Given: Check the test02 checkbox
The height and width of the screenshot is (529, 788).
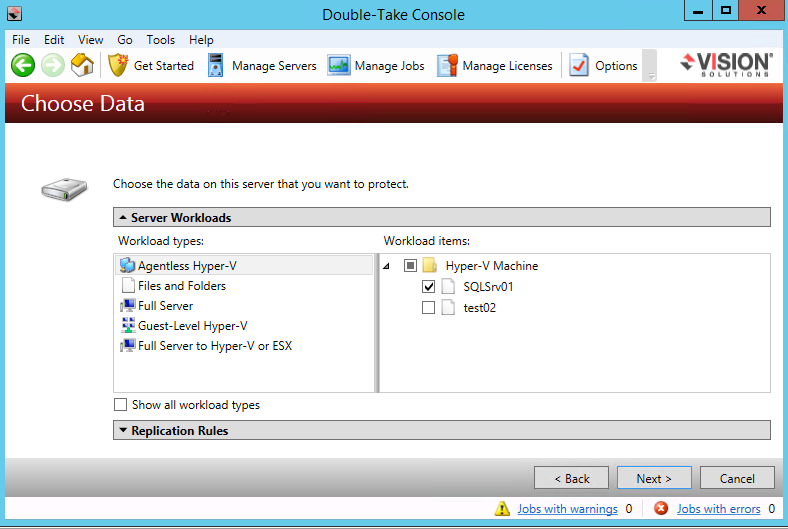Looking at the screenshot, I should coord(428,307).
